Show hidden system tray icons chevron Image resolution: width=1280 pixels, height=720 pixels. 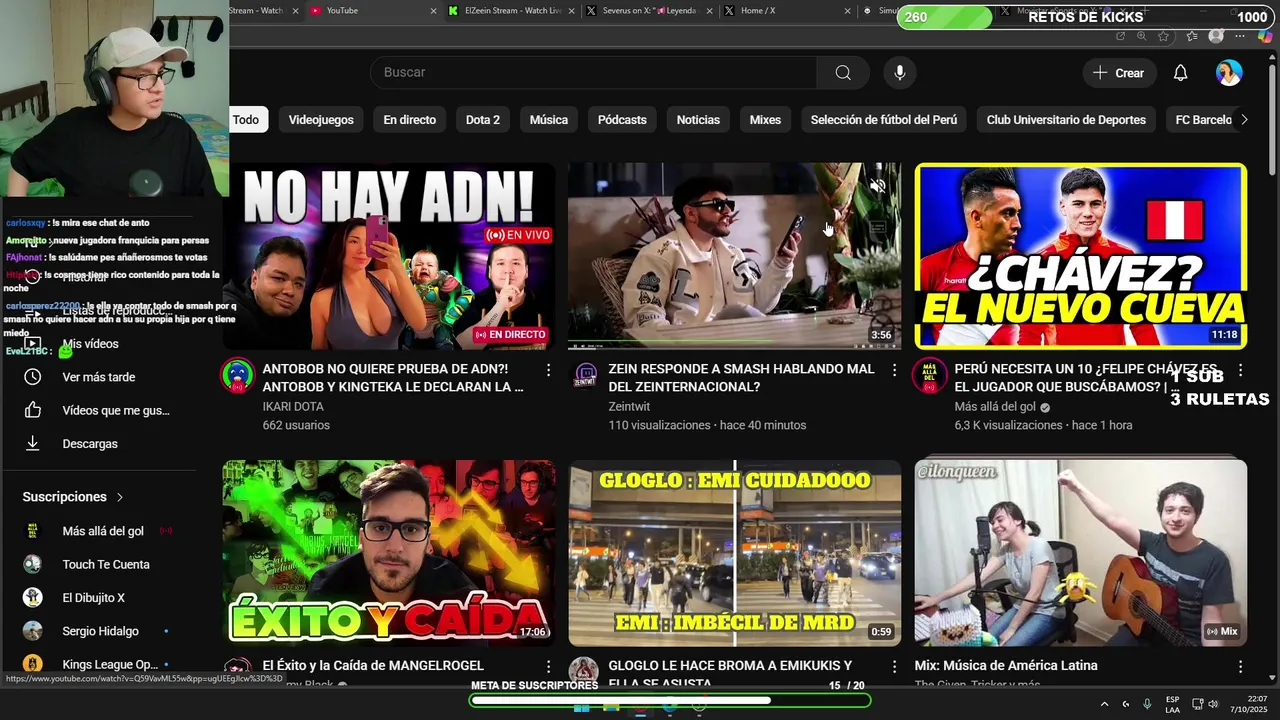pos(1104,704)
